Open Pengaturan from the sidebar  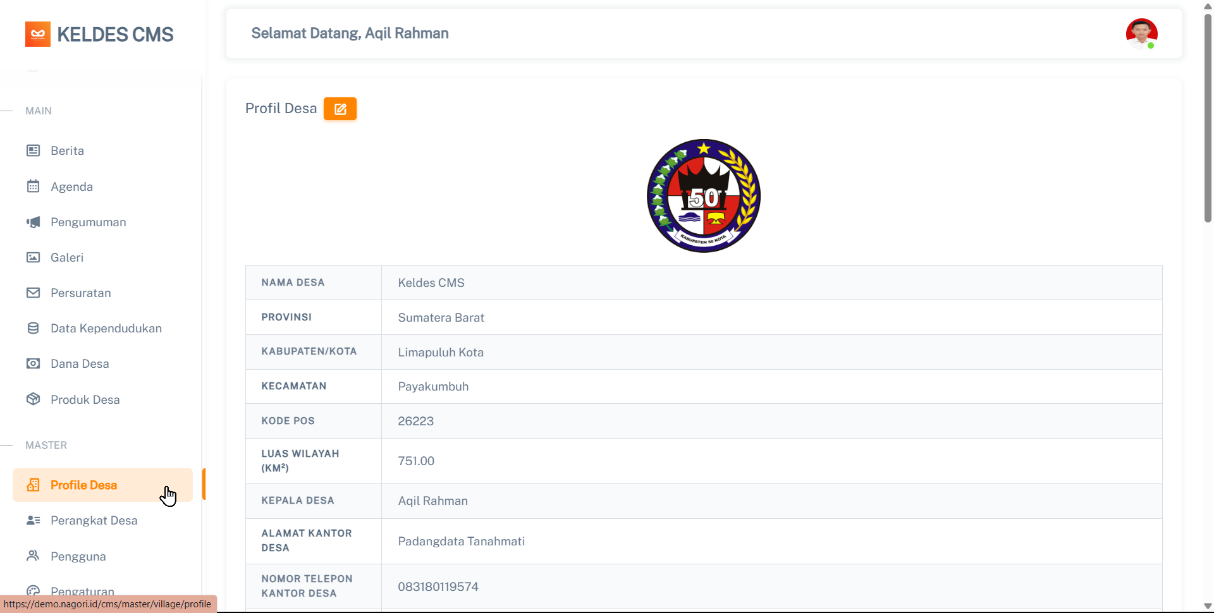coord(82,591)
